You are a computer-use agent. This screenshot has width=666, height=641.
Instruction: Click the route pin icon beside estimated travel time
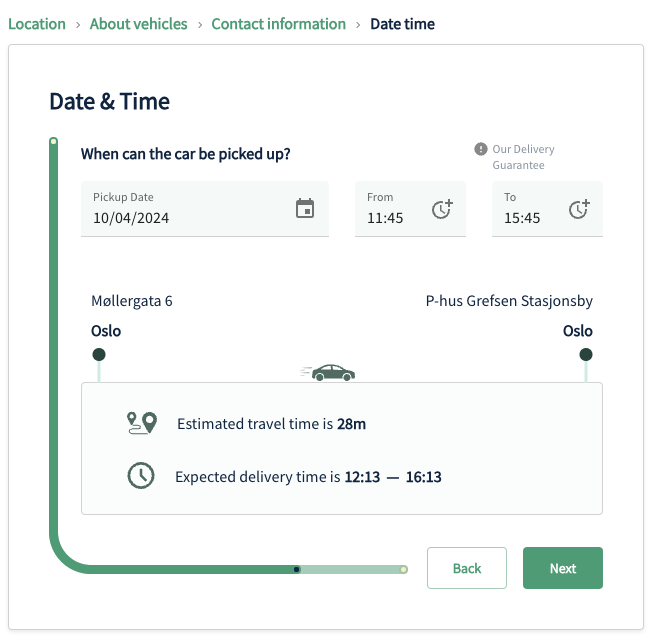[142, 423]
